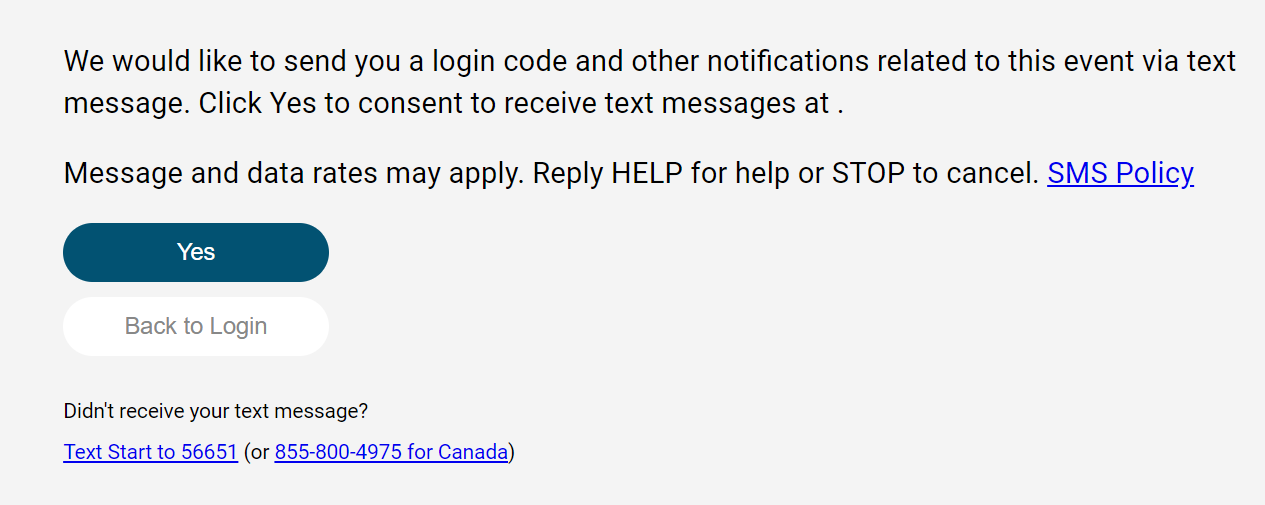Click the words "via text" ending the first line
The width and height of the screenshot is (1265, 505).
pos(1186,61)
